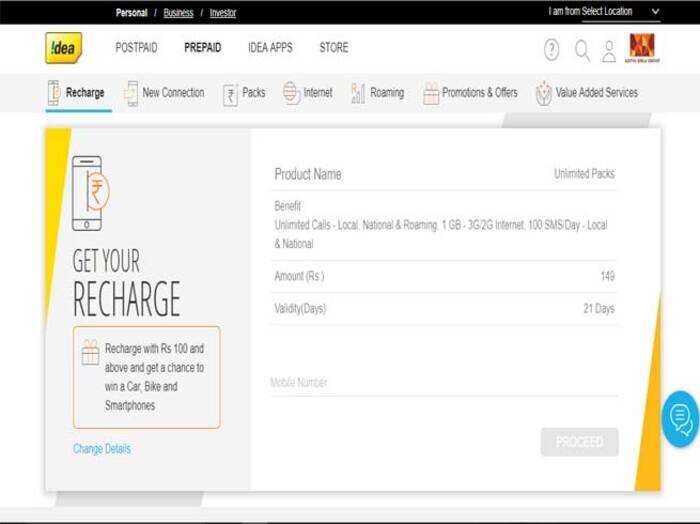Select the Recharge tab
The height and width of the screenshot is (524, 700).
pos(78,93)
